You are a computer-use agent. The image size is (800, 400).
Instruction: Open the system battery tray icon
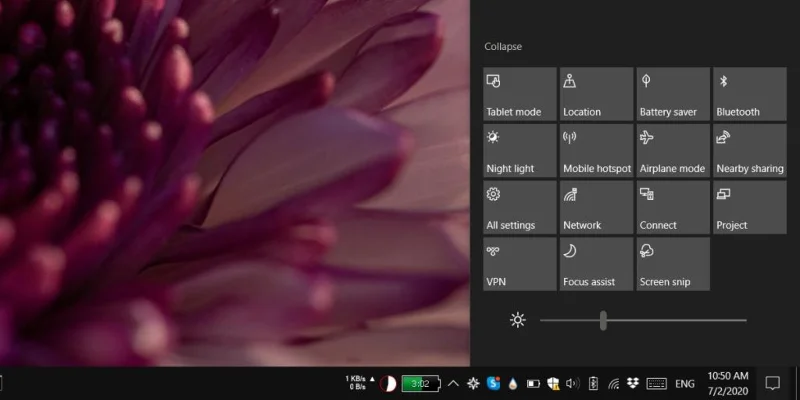(x=533, y=384)
